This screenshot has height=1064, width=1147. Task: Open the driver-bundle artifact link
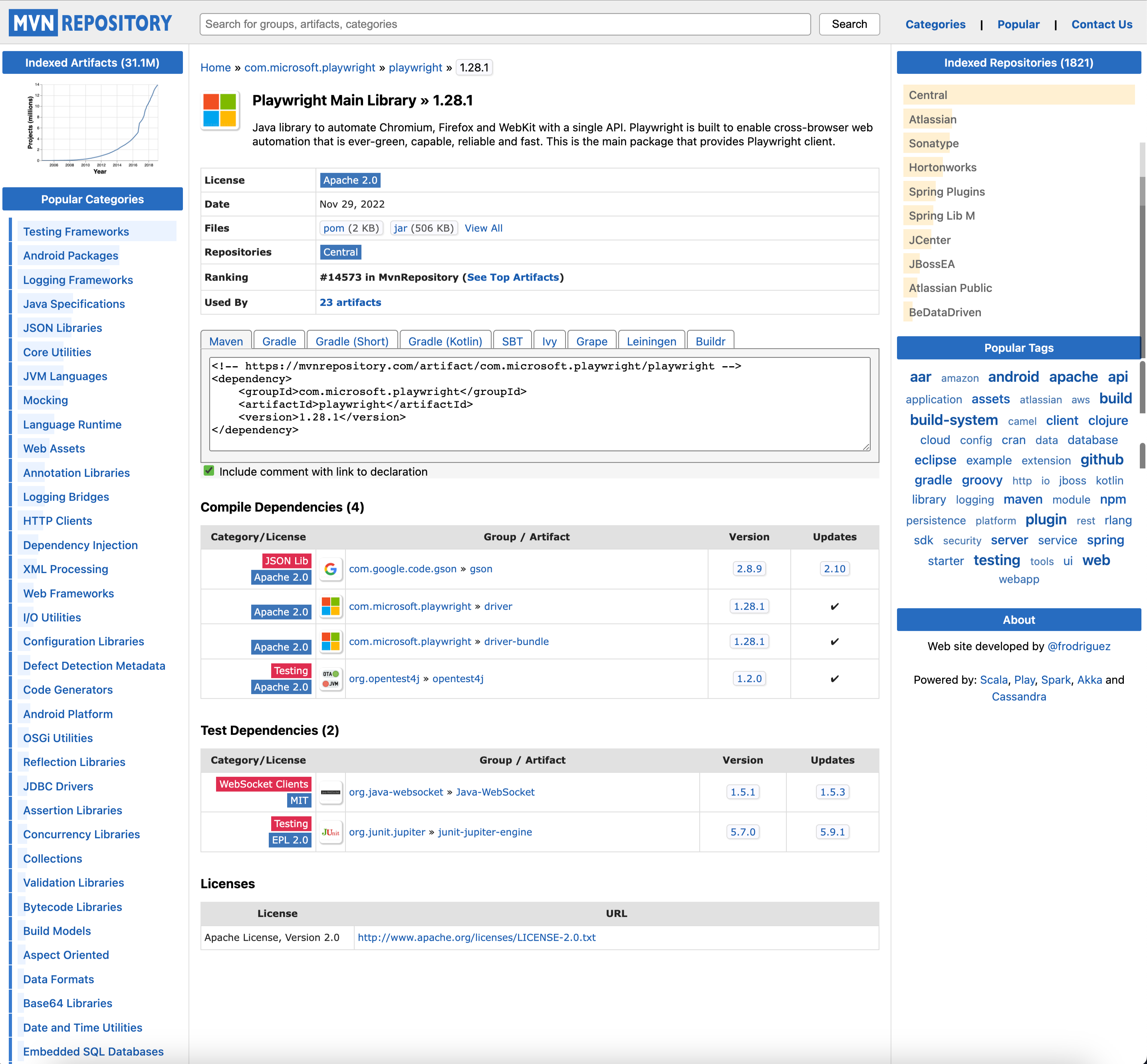point(516,641)
